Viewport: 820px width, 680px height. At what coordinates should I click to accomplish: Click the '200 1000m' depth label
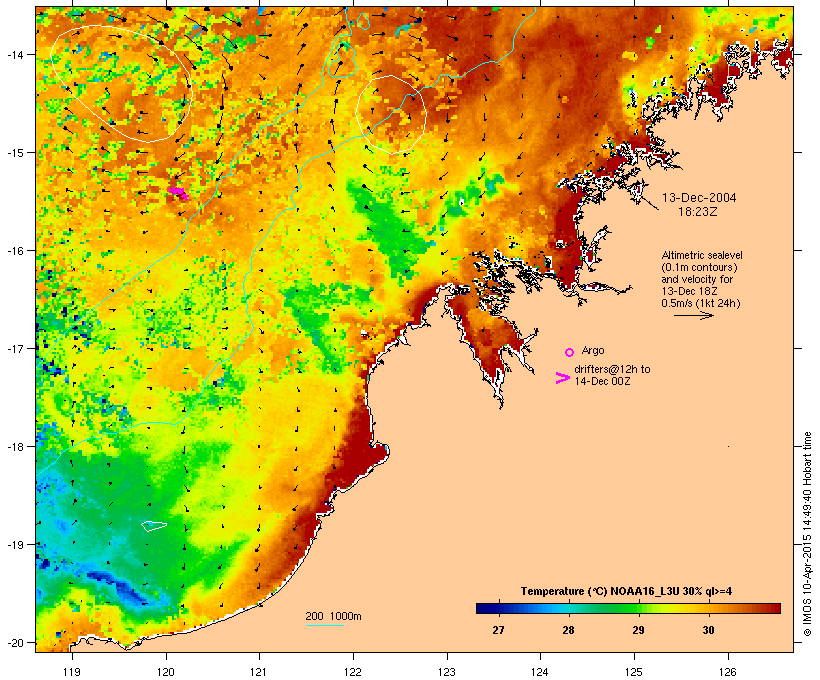333,616
